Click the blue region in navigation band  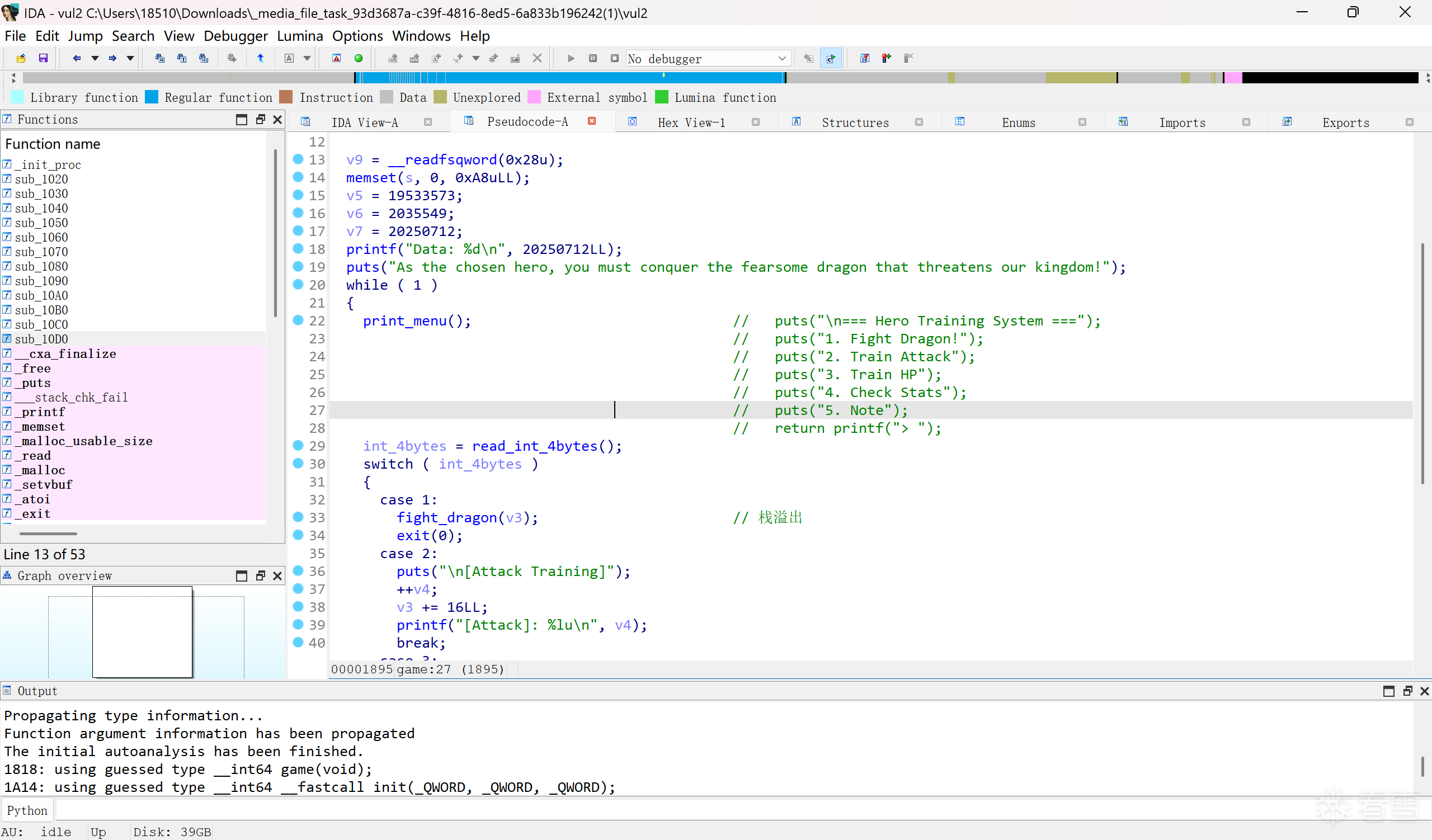(568, 78)
